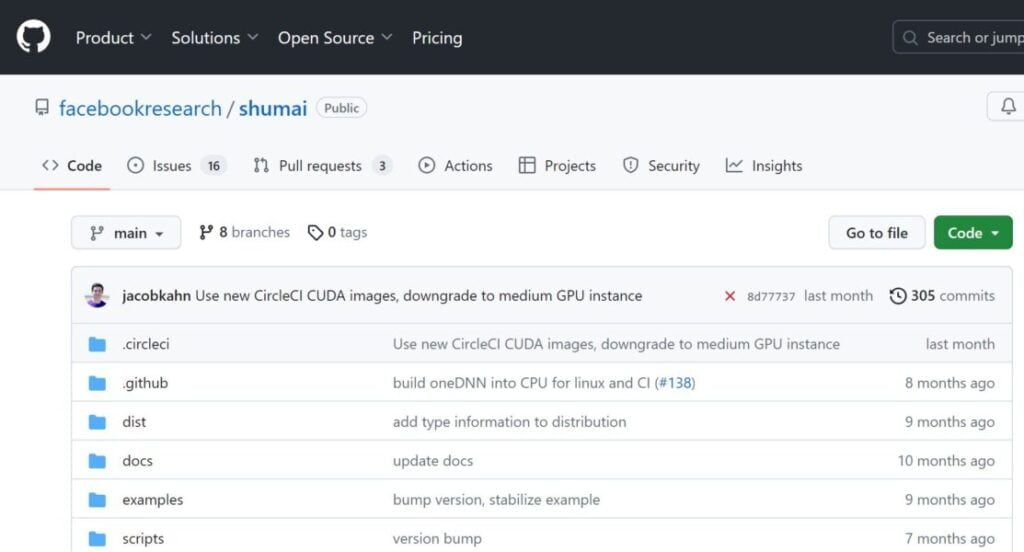
Task: Open the #138 pull request link
Action: click(x=676, y=383)
